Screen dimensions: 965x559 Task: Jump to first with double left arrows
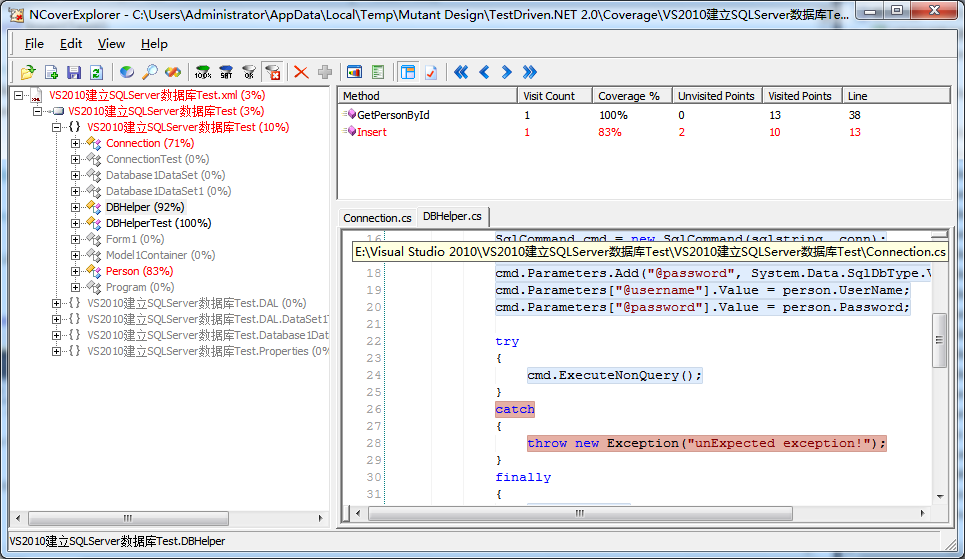tap(461, 73)
